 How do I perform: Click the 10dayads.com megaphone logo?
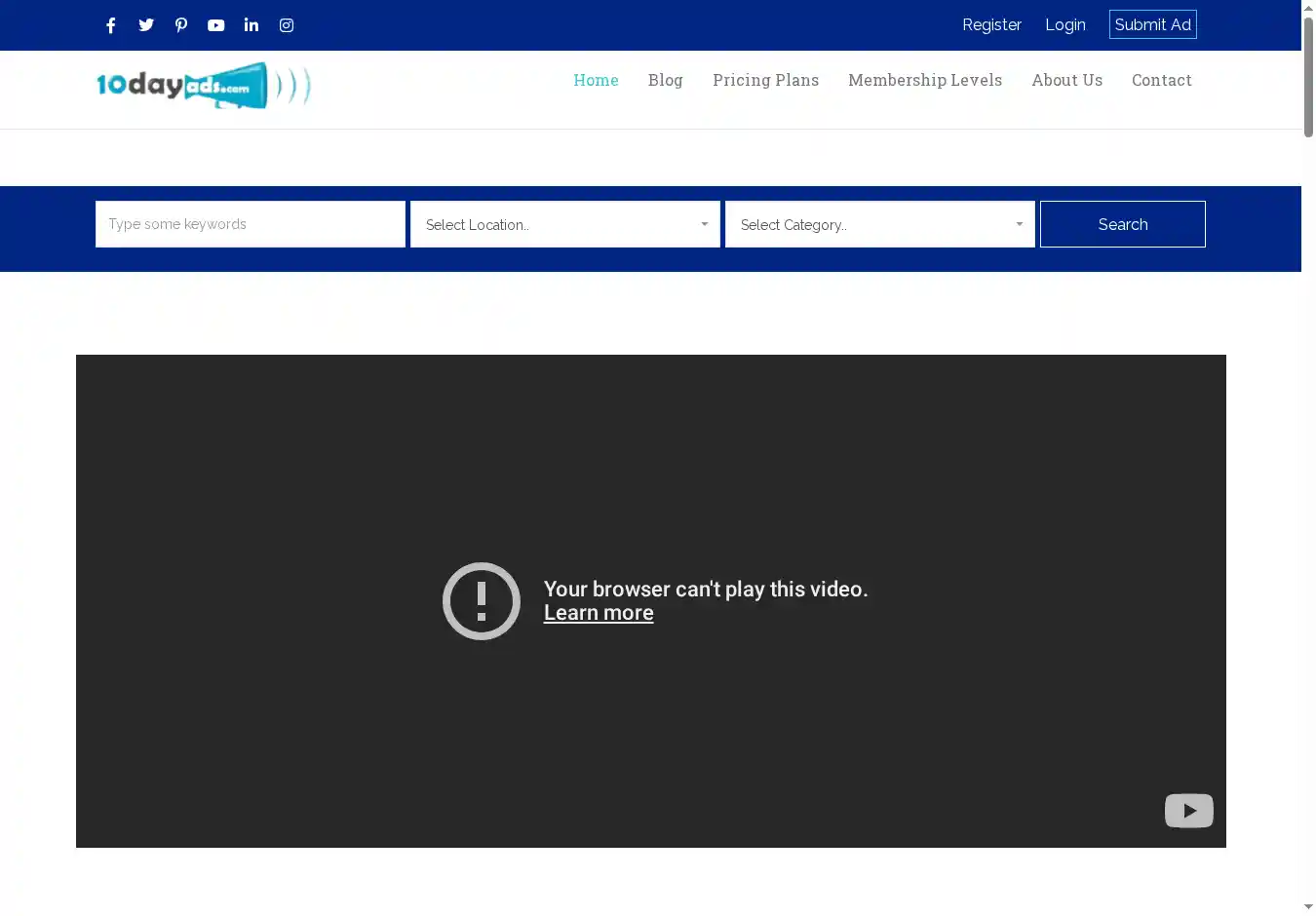(203, 86)
